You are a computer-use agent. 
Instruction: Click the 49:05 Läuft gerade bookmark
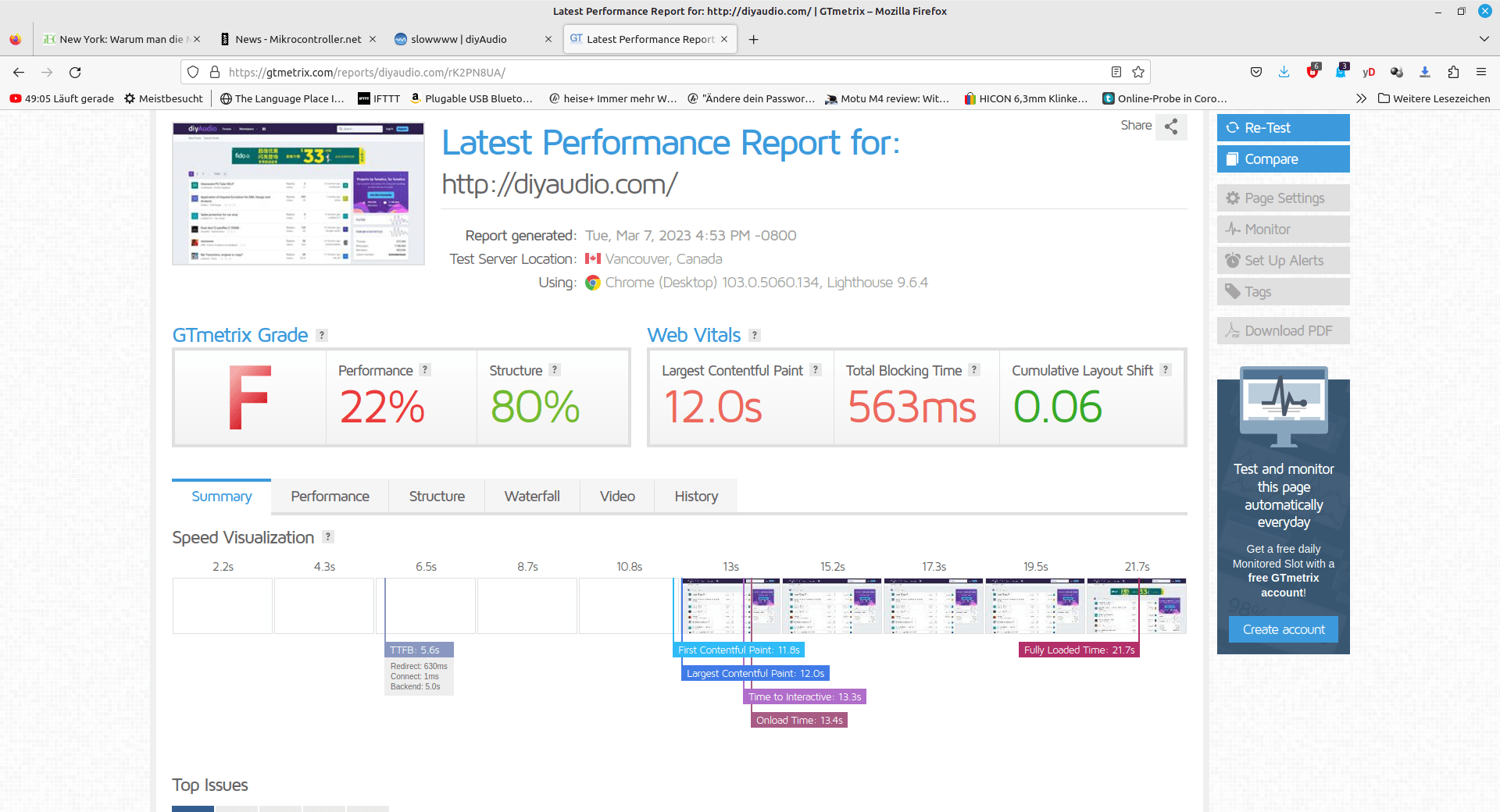click(62, 98)
